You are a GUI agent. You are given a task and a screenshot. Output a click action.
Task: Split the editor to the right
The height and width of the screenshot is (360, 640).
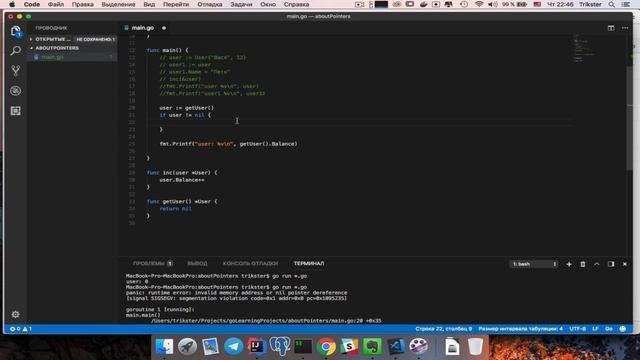click(x=611, y=28)
